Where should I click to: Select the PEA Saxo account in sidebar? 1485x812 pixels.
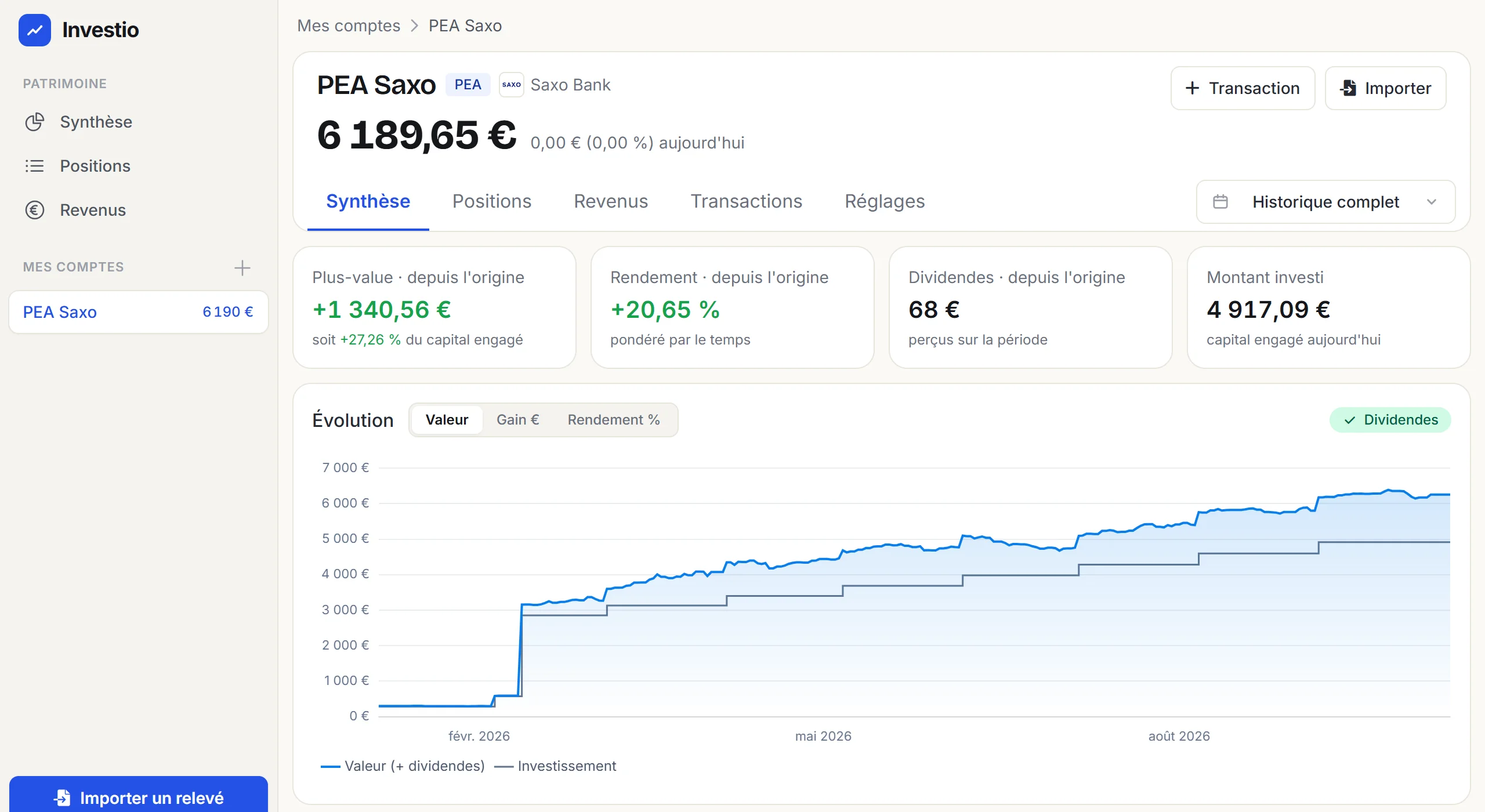(139, 312)
